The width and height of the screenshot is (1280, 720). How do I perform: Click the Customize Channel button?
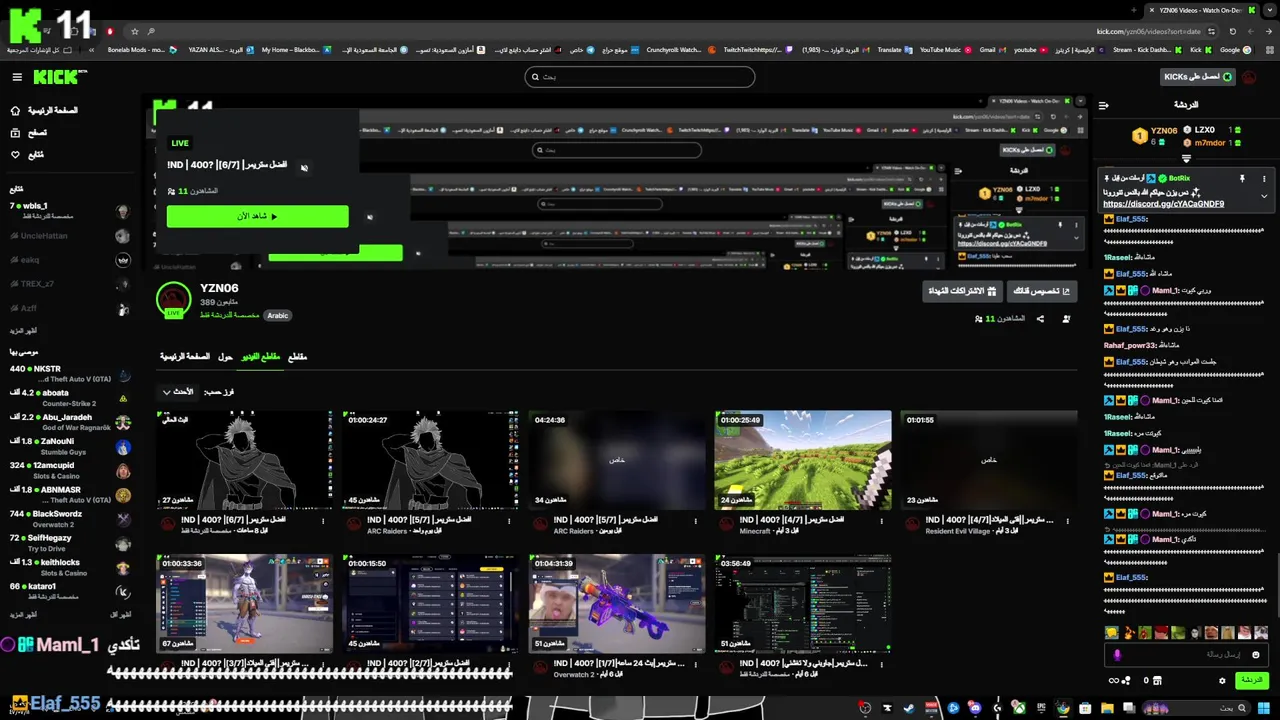(x=1041, y=291)
